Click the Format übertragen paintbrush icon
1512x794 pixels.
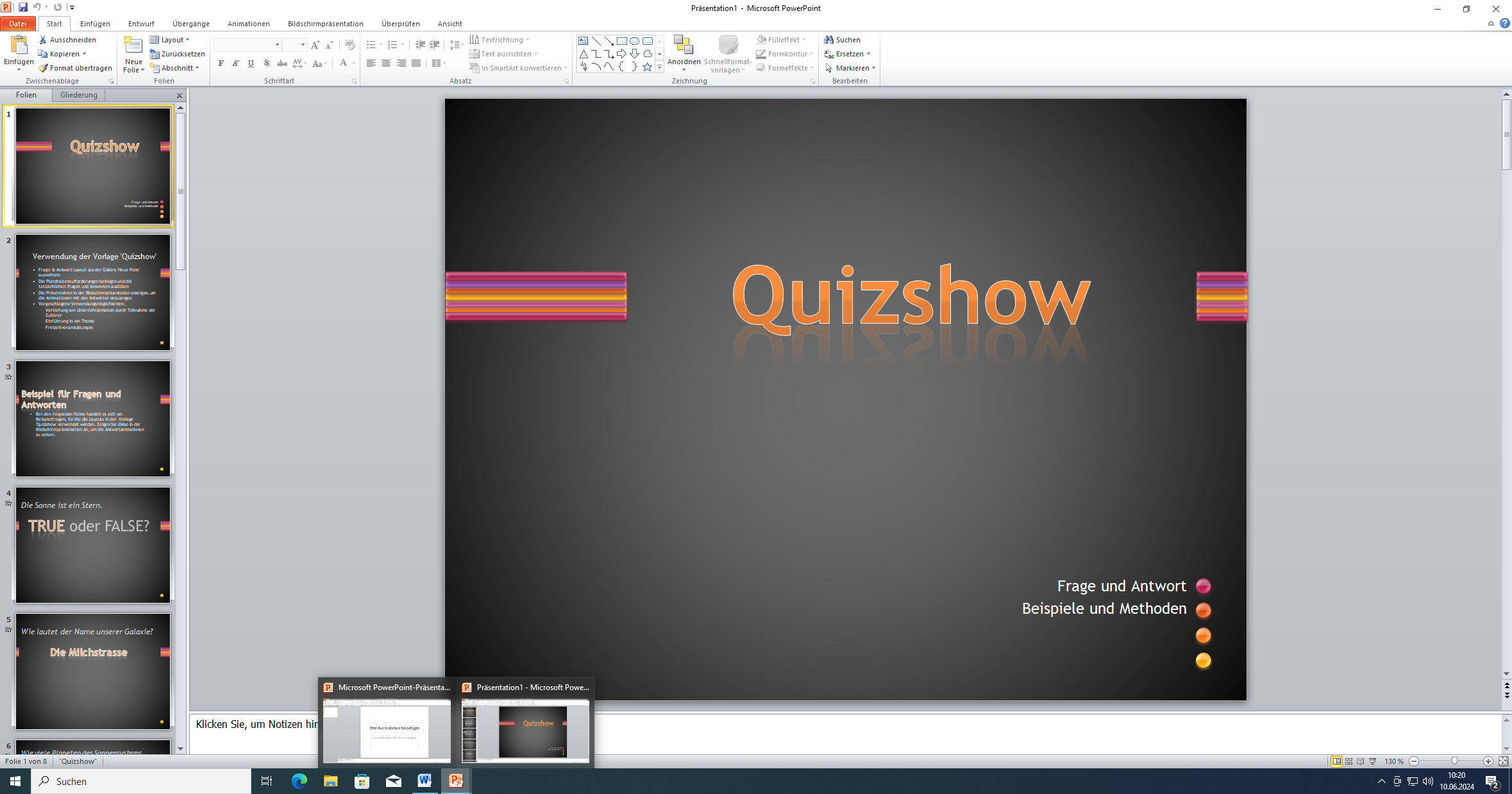click(43, 68)
